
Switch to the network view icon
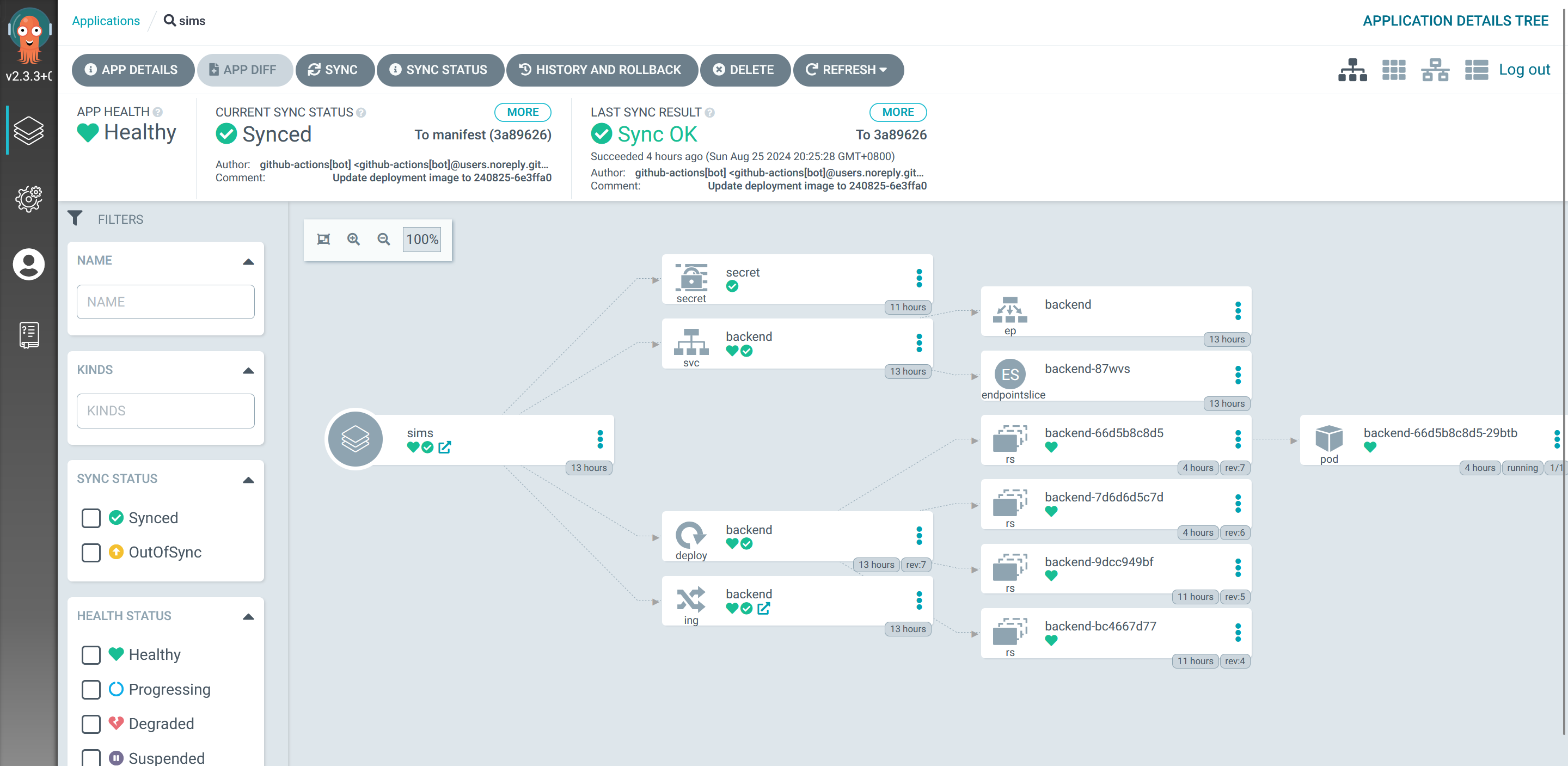click(x=1435, y=70)
